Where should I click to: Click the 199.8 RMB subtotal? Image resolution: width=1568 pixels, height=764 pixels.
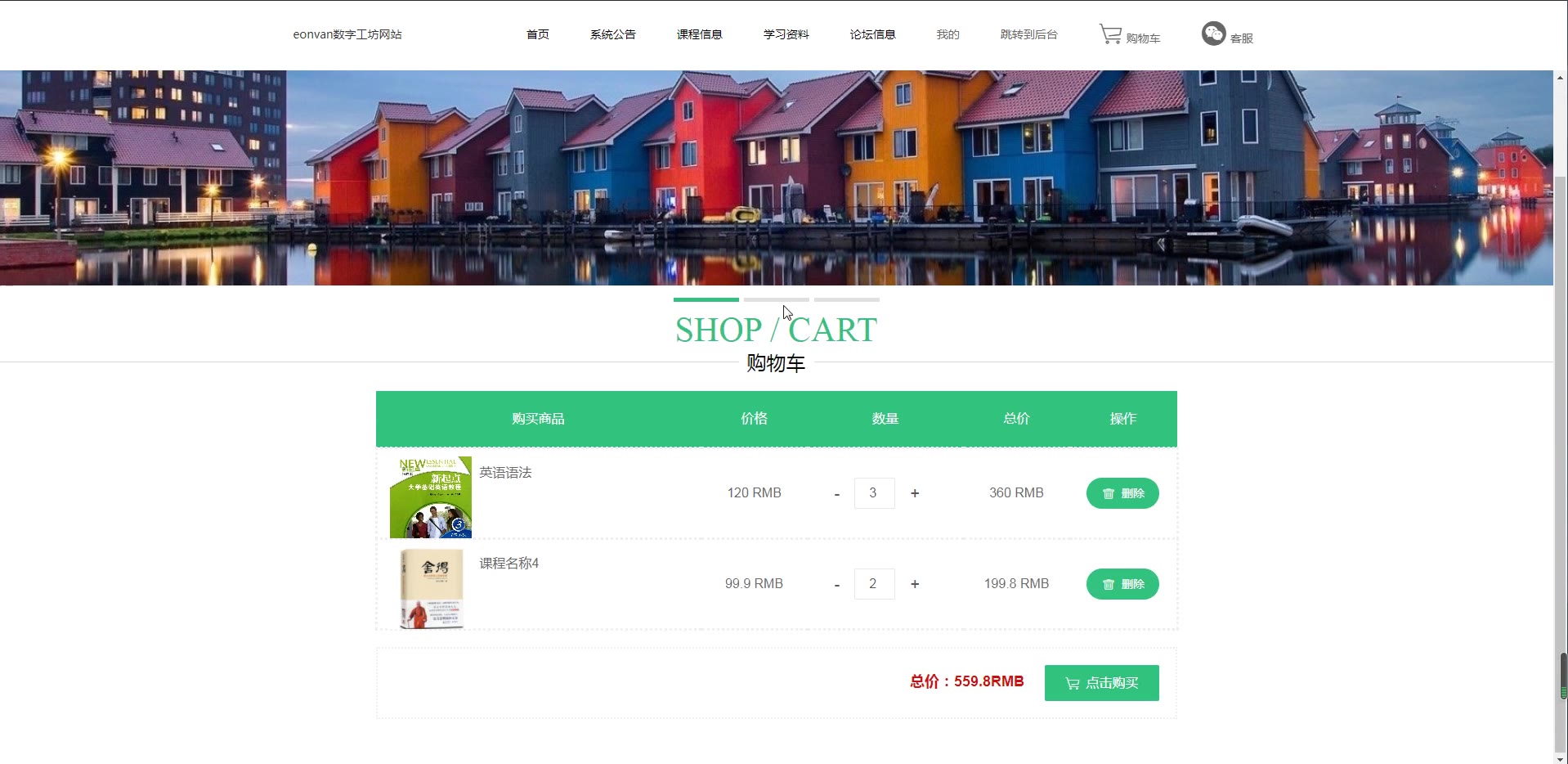point(1016,584)
